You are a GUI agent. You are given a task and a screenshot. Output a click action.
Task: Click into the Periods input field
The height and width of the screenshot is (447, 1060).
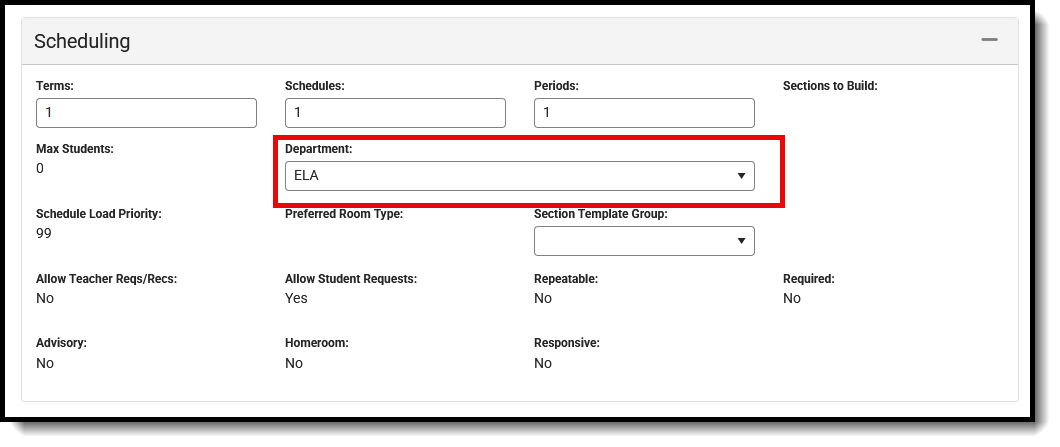click(x=644, y=113)
